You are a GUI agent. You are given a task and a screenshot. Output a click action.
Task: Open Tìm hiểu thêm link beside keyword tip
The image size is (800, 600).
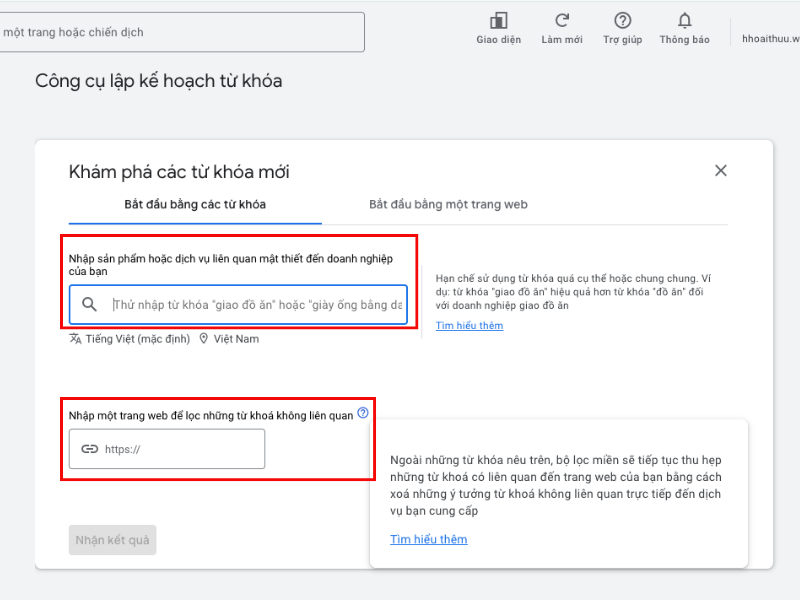point(469,326)
